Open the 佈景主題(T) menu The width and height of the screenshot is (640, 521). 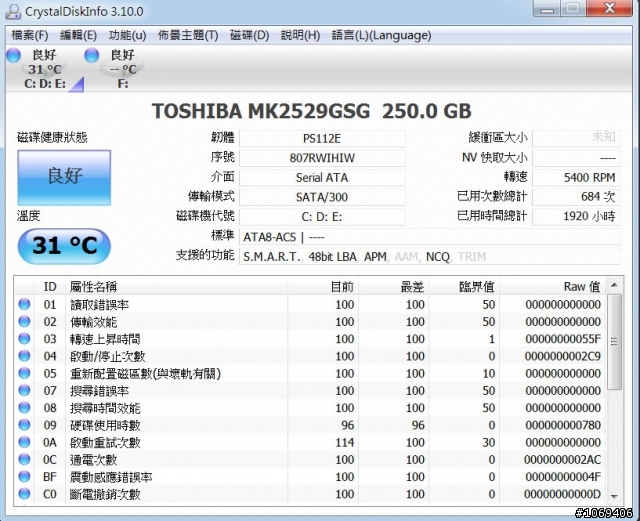[188, 36]
